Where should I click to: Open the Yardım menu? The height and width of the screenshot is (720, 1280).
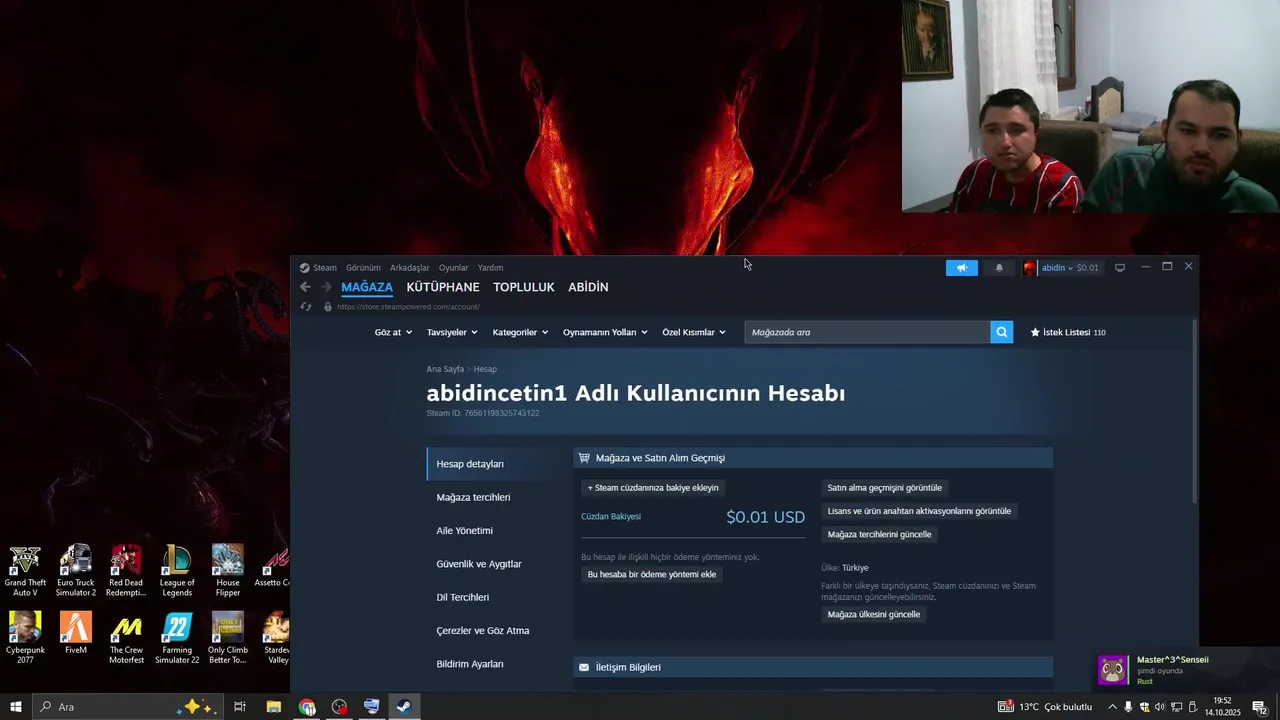[490, 268]
